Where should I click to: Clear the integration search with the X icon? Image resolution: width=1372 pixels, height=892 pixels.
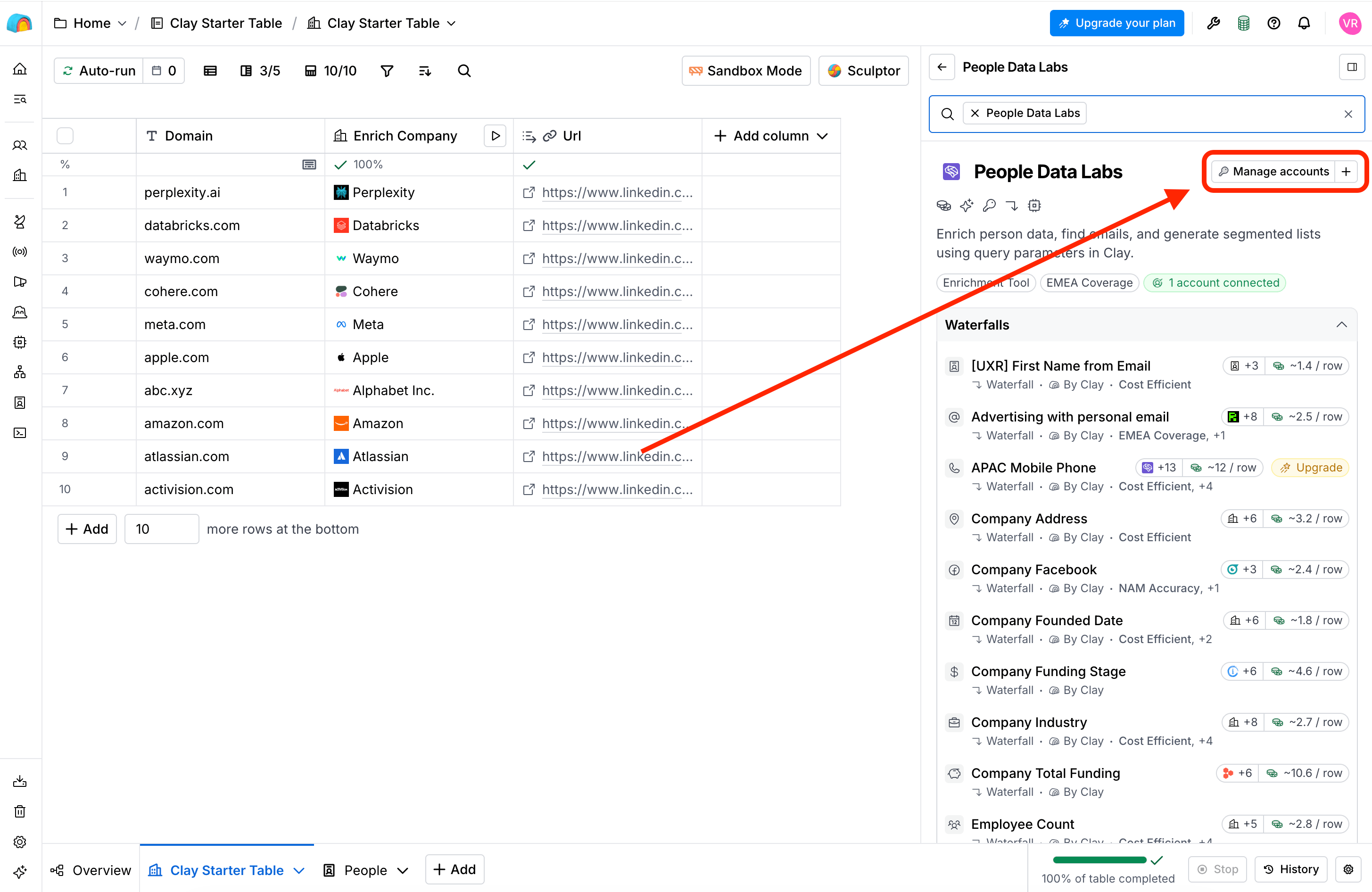[x=1348, y=114]
